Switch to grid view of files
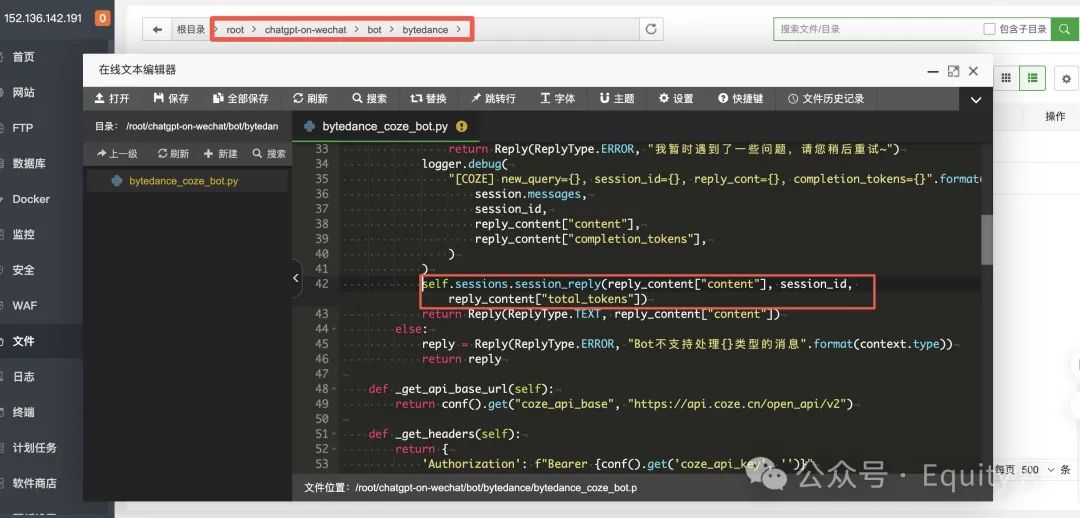 (1006, 79)
